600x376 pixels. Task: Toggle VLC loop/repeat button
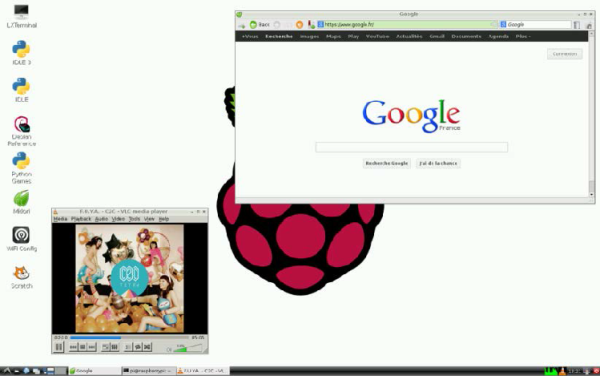tap(138, 347)
